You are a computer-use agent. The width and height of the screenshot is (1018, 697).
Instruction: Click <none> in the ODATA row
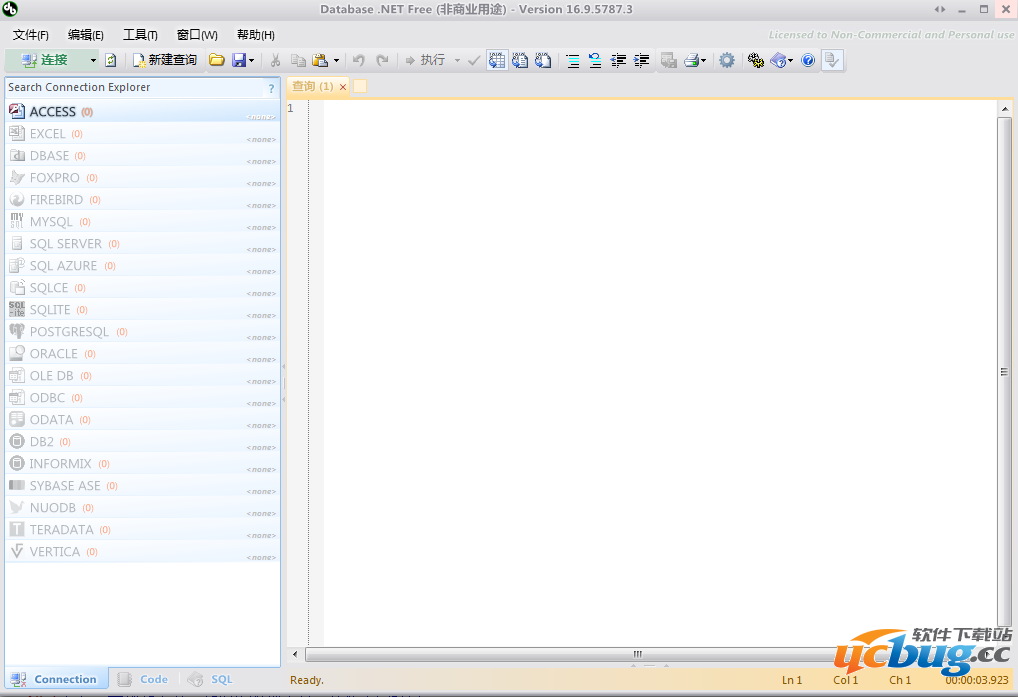[261, 426]
